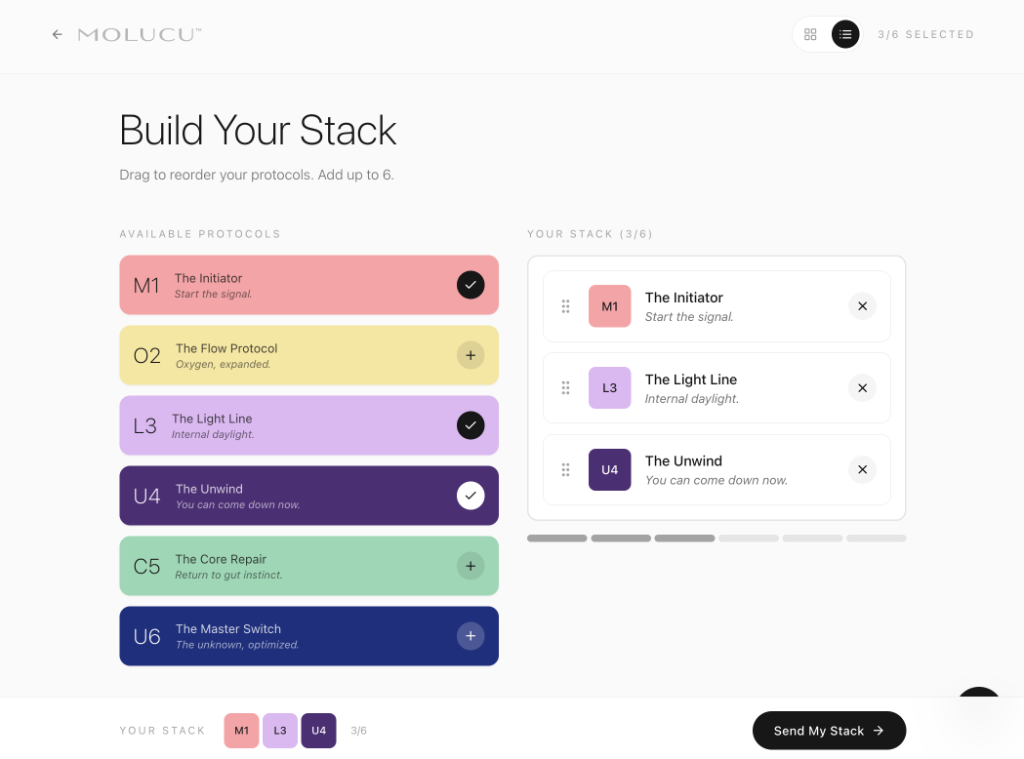Grab the drag handle for The Unwind
The height and width of the screenshot is (759, 1024).
click(x=566, y=470)
